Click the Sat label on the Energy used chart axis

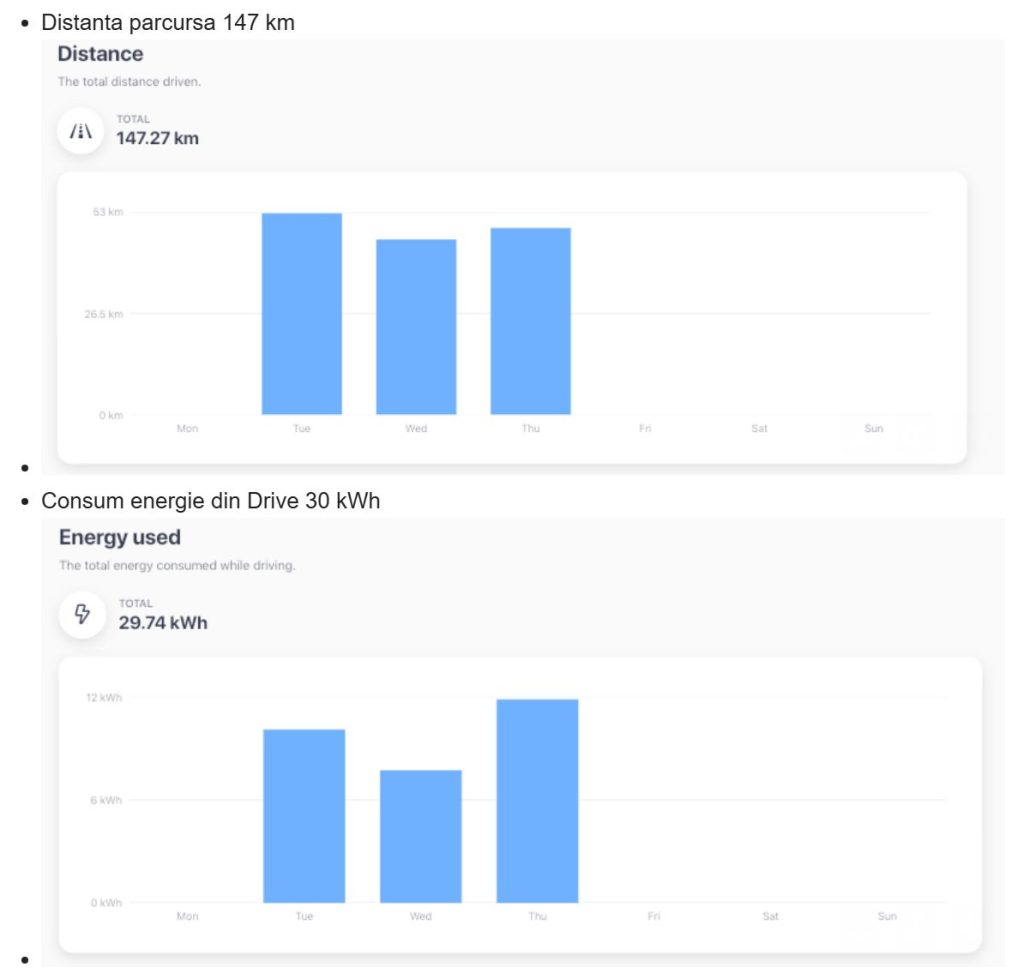click(770, 916)
